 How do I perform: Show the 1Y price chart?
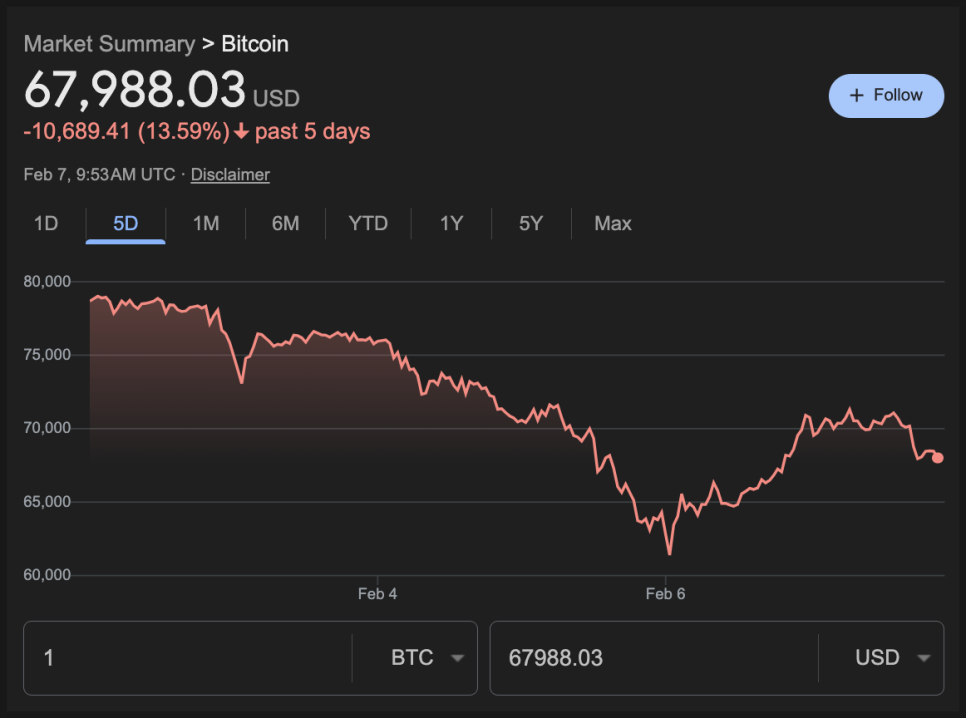tap(452, 224)
